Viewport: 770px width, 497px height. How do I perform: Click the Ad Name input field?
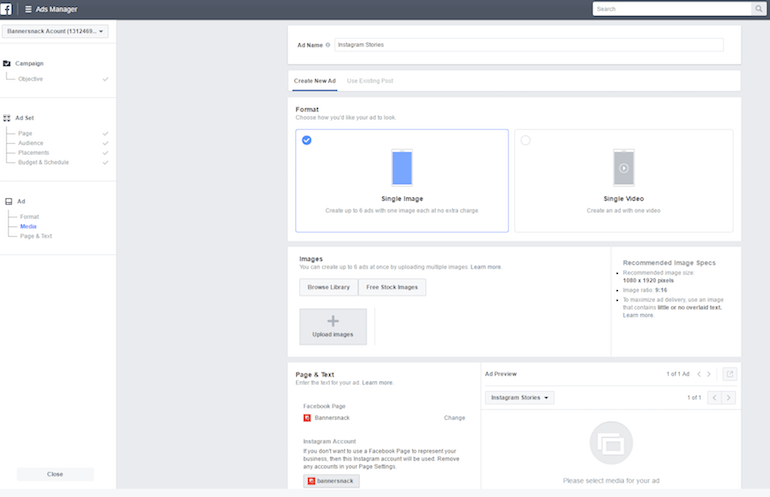tap(529, 45)
